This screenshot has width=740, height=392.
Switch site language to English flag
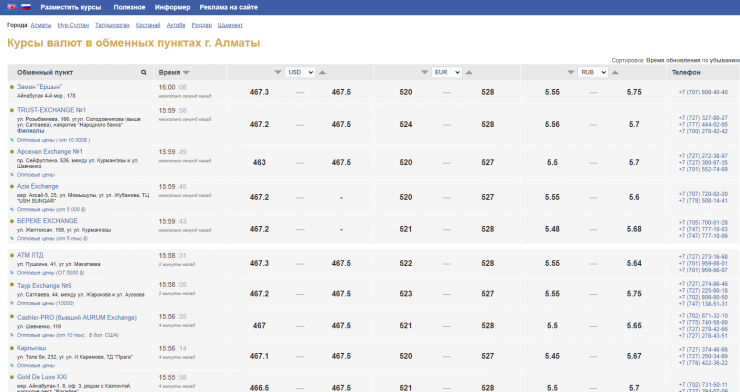(11, 7)
